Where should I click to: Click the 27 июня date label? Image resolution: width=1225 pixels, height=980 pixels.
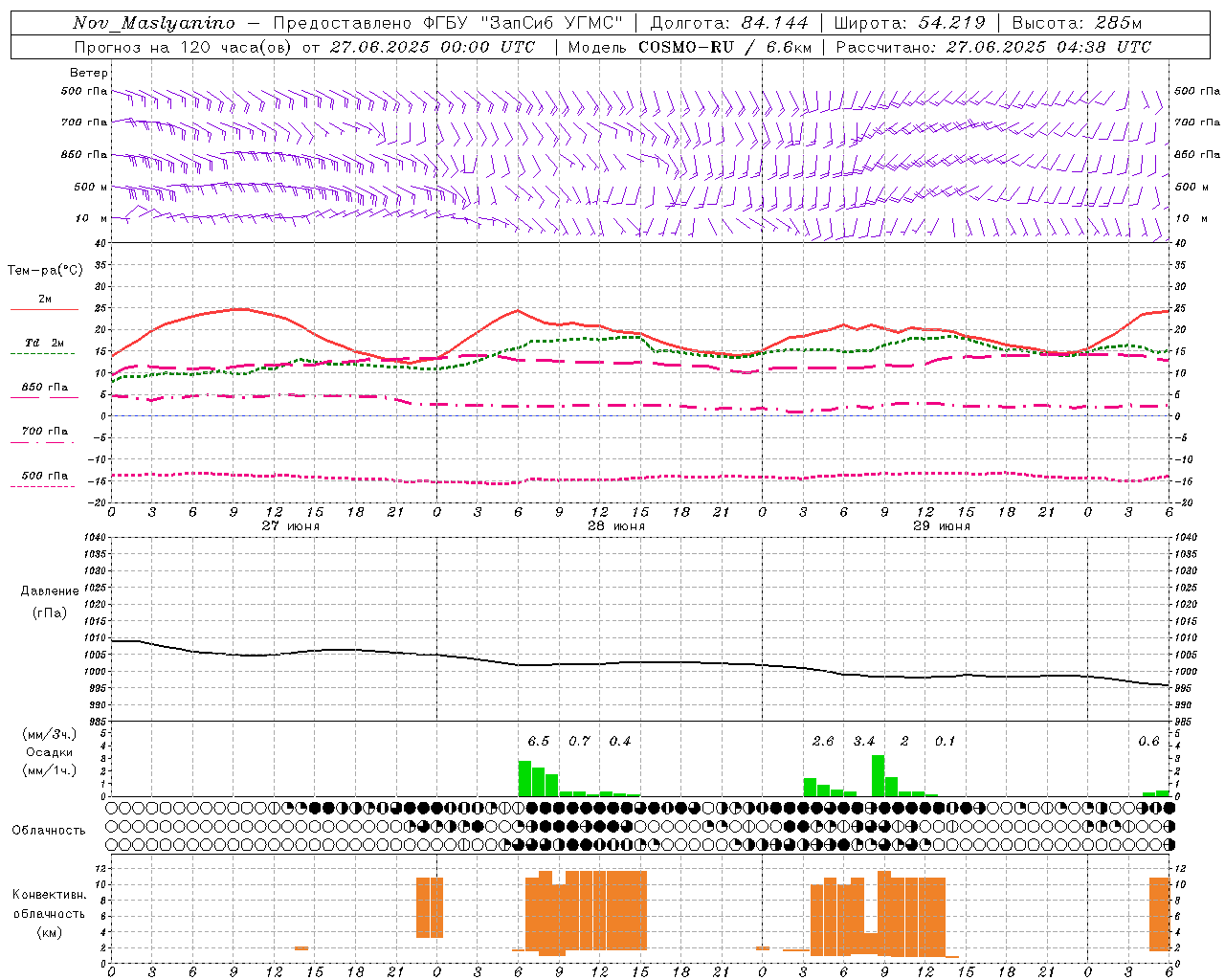pyautogui.click(x=291, y=526)
